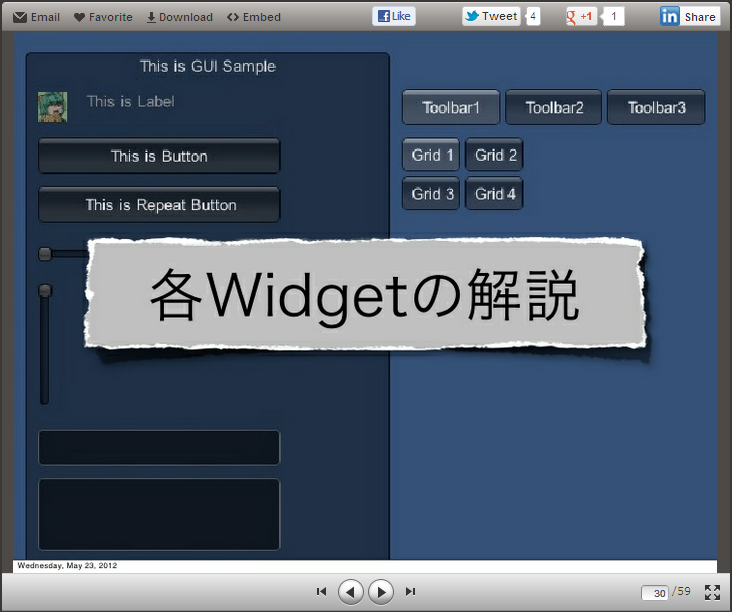Enter fullscreen mode
The height and width of the screenshot is (612, 732).
(x=712, y=592)
